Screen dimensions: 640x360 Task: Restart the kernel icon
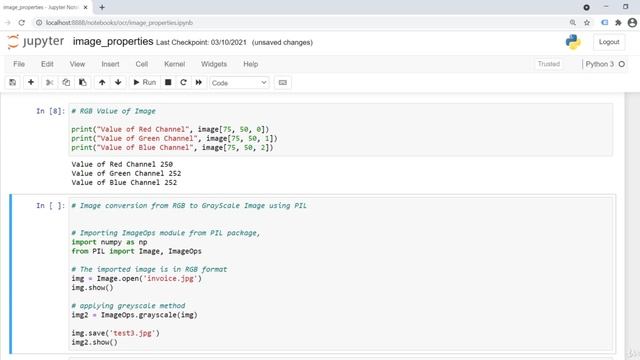(183, 82)
